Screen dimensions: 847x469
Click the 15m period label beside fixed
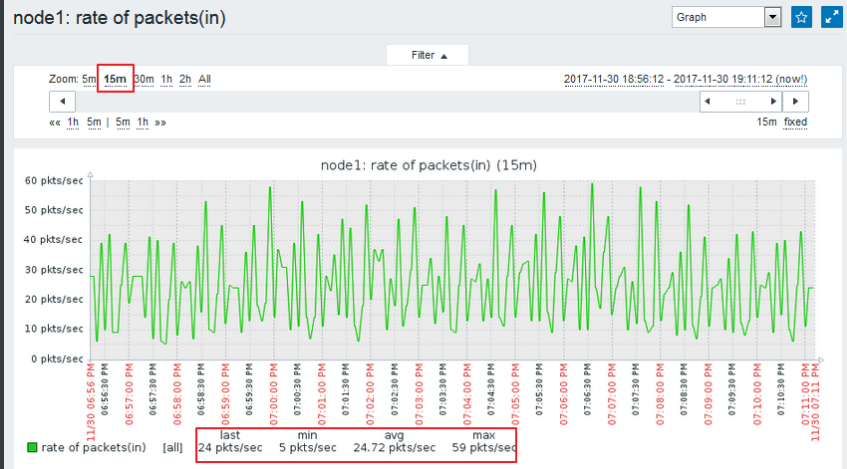pos(767,122)
